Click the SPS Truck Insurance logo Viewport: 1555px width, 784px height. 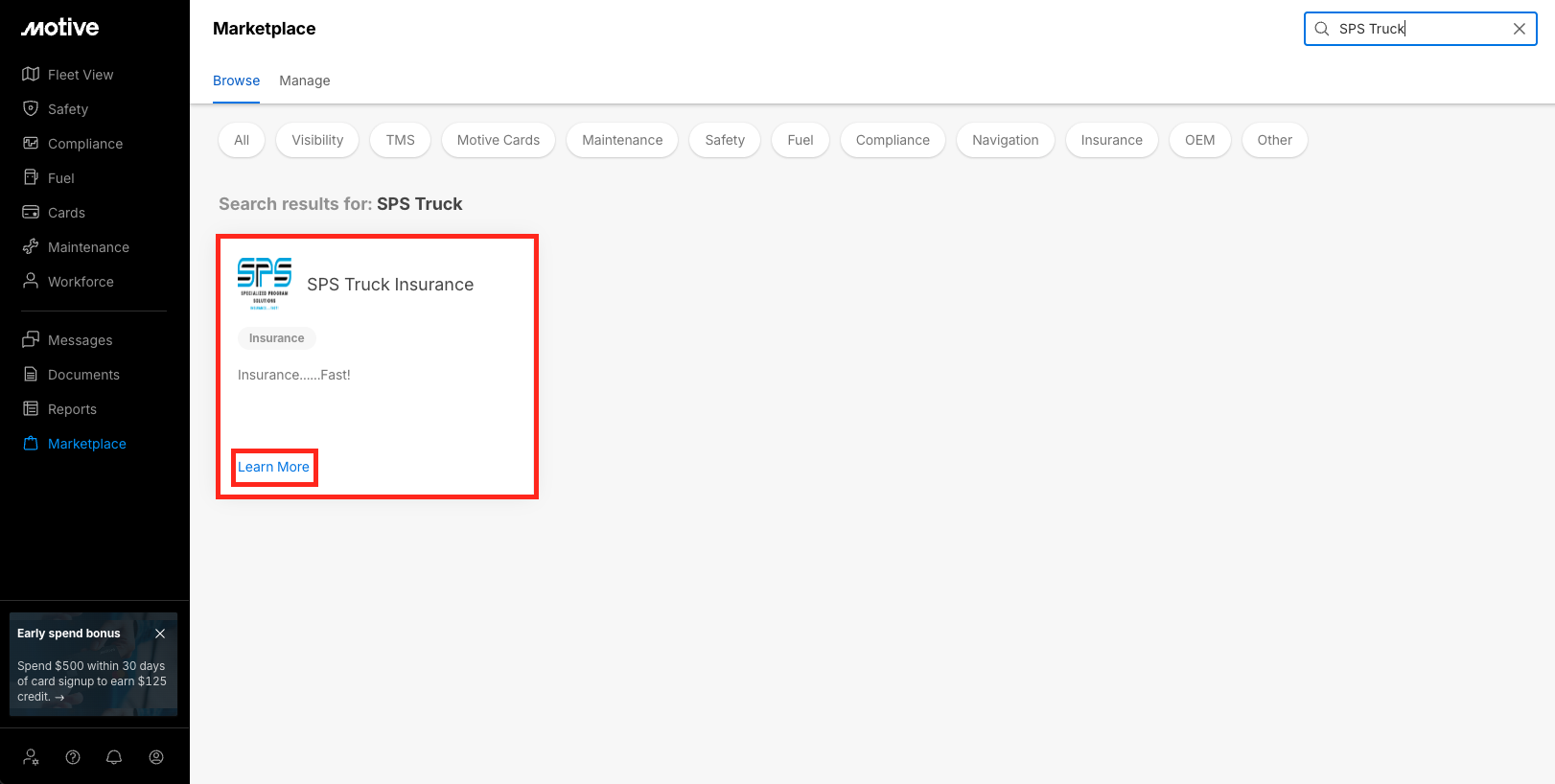click(x=265, y=284)
